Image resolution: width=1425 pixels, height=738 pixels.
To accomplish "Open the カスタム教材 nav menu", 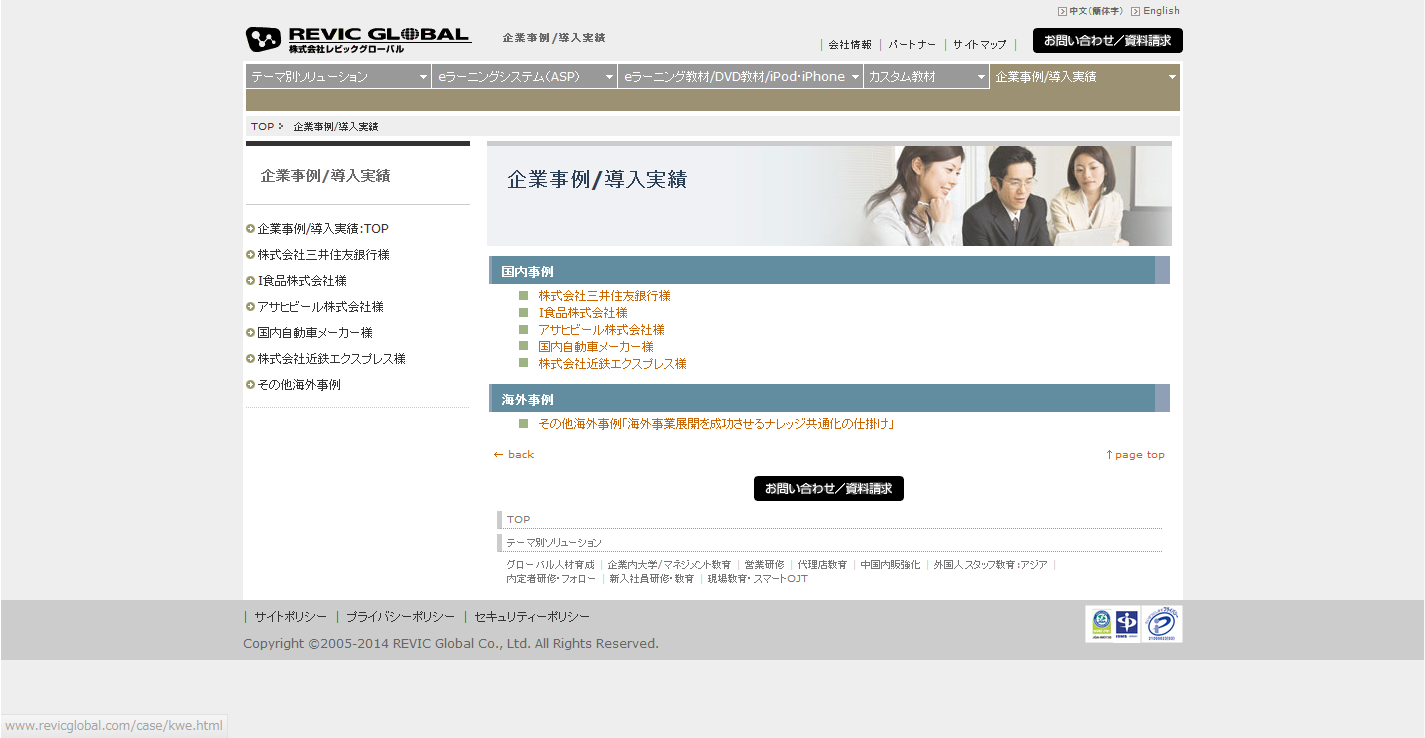I will (x=926, y=77).
